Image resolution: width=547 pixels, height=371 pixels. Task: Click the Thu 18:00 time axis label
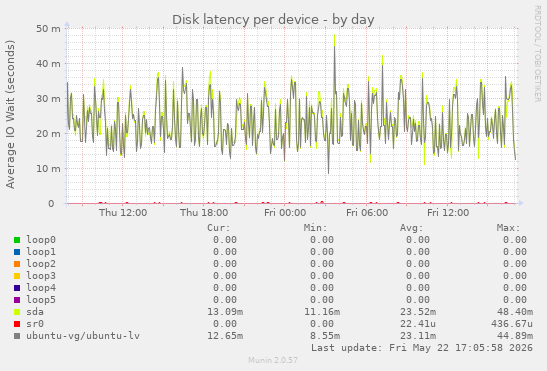point(204,213)
